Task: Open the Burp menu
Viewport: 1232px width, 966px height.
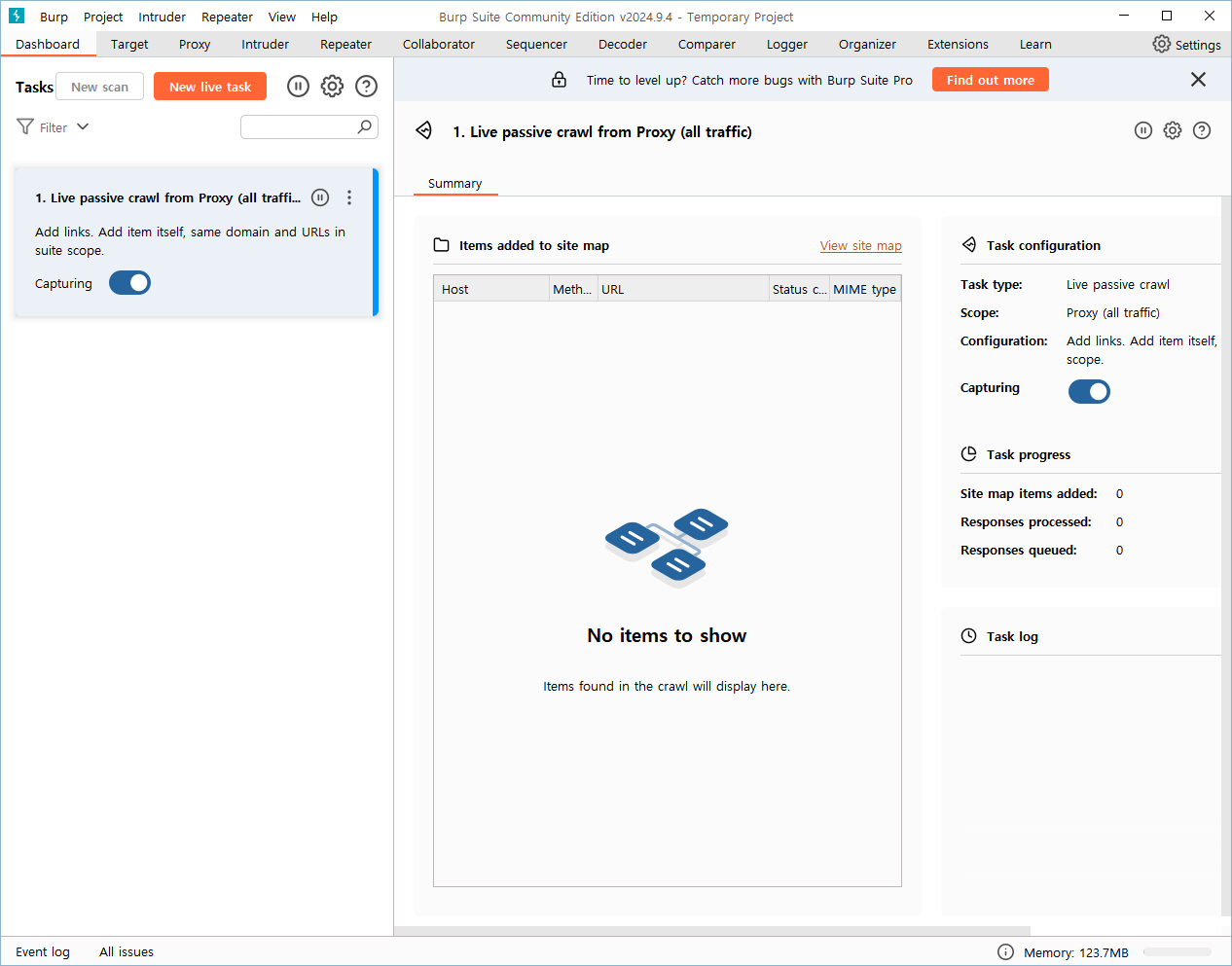Action: pos(54,17)
